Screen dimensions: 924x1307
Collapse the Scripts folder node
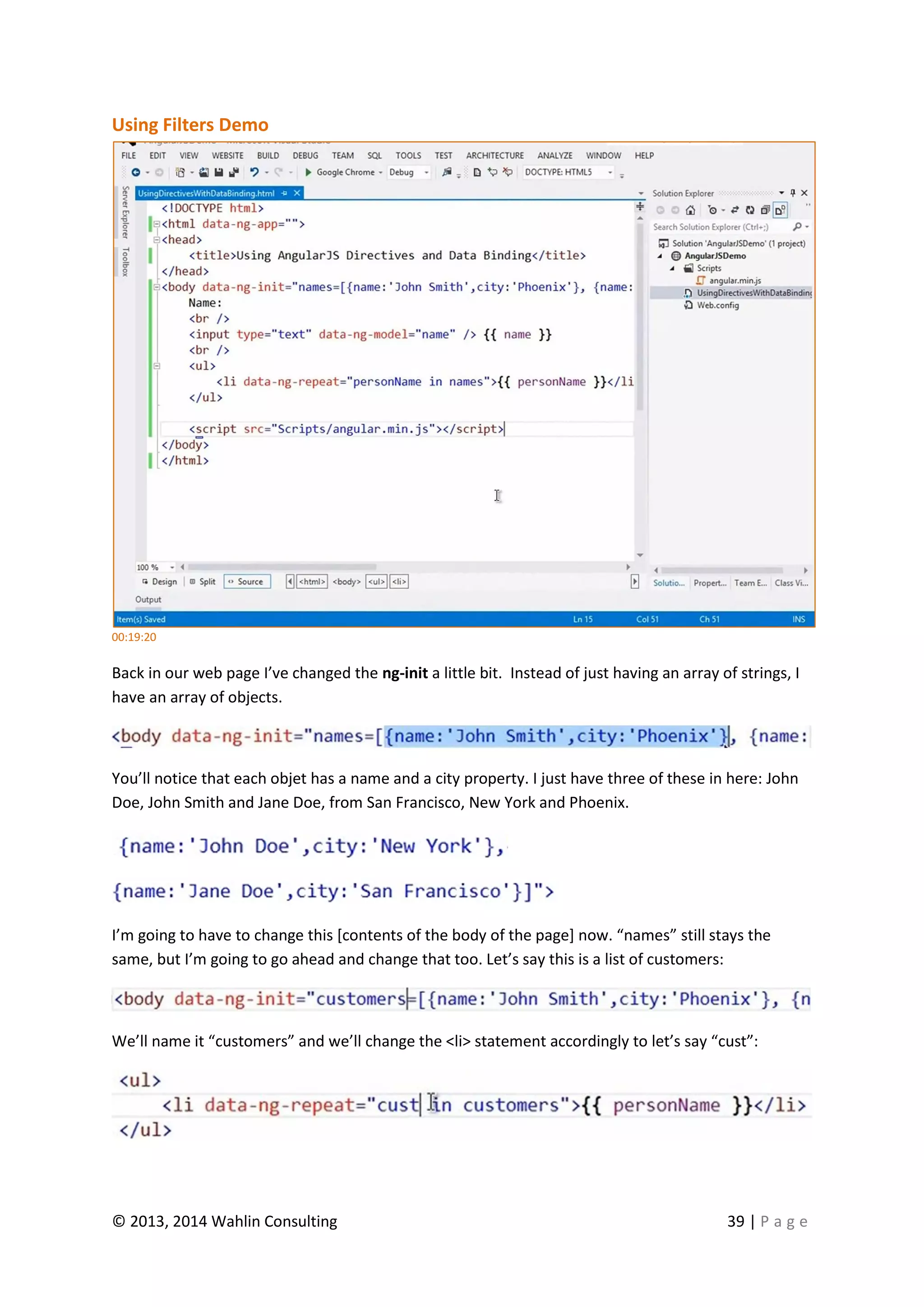(x=673, y=269)
